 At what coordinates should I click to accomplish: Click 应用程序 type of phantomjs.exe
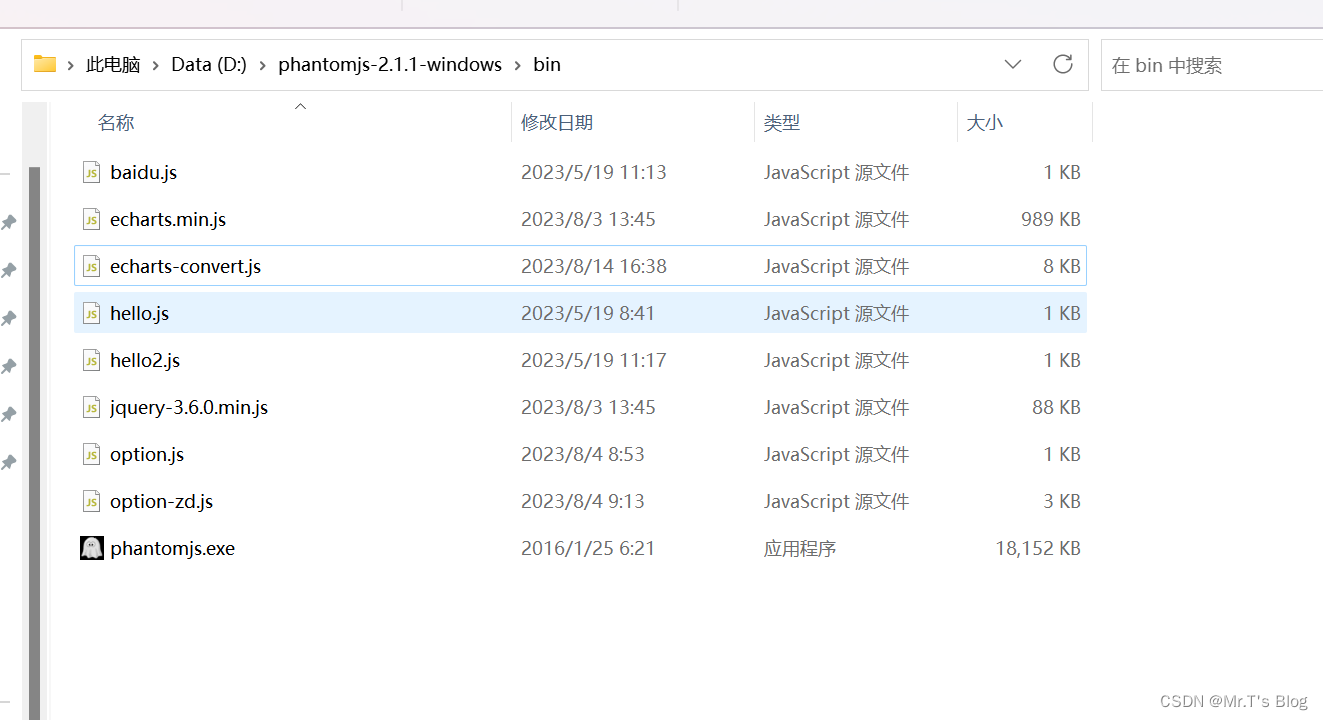click(800, 548)
